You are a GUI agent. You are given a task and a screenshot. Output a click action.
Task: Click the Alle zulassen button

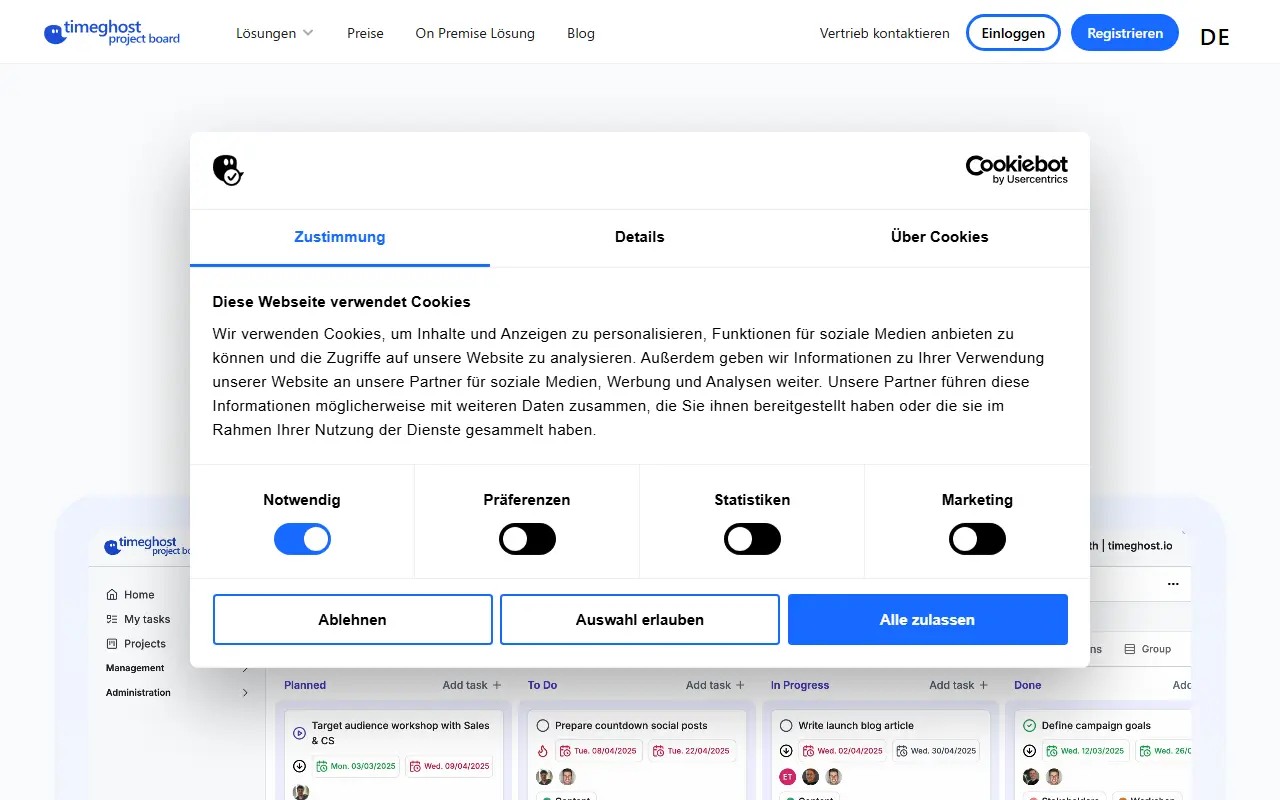click(928, 620)
